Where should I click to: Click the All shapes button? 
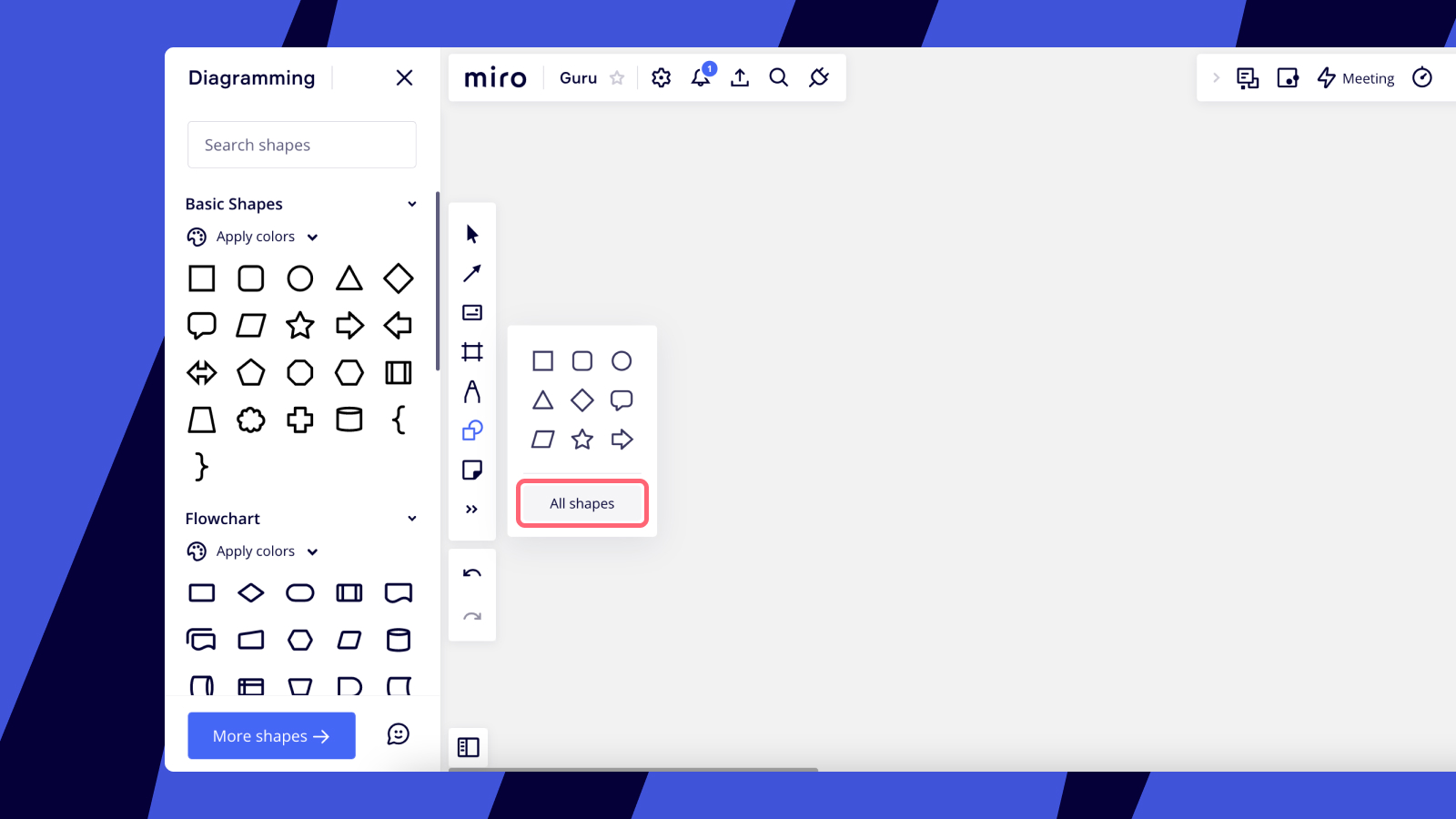[582, 503]
